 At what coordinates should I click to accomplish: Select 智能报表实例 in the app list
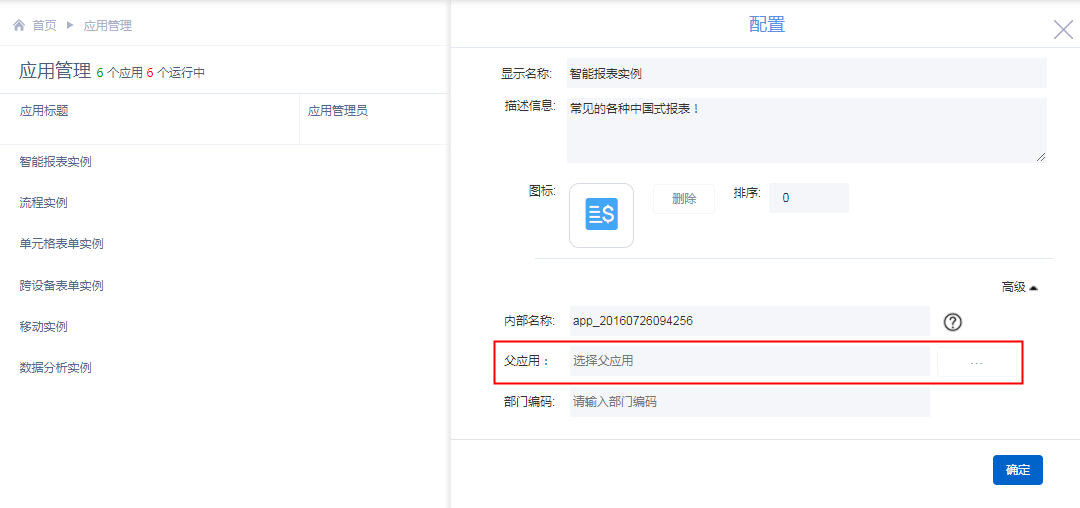pos(63,162)
